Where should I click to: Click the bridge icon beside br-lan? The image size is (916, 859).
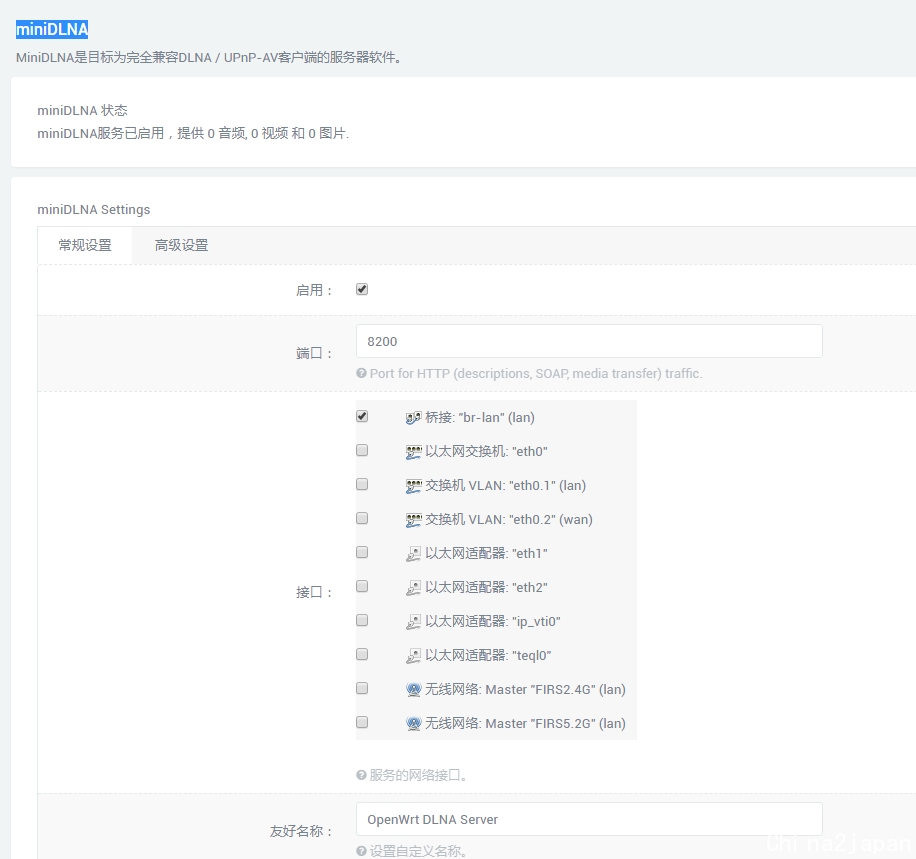click(413, 418)
